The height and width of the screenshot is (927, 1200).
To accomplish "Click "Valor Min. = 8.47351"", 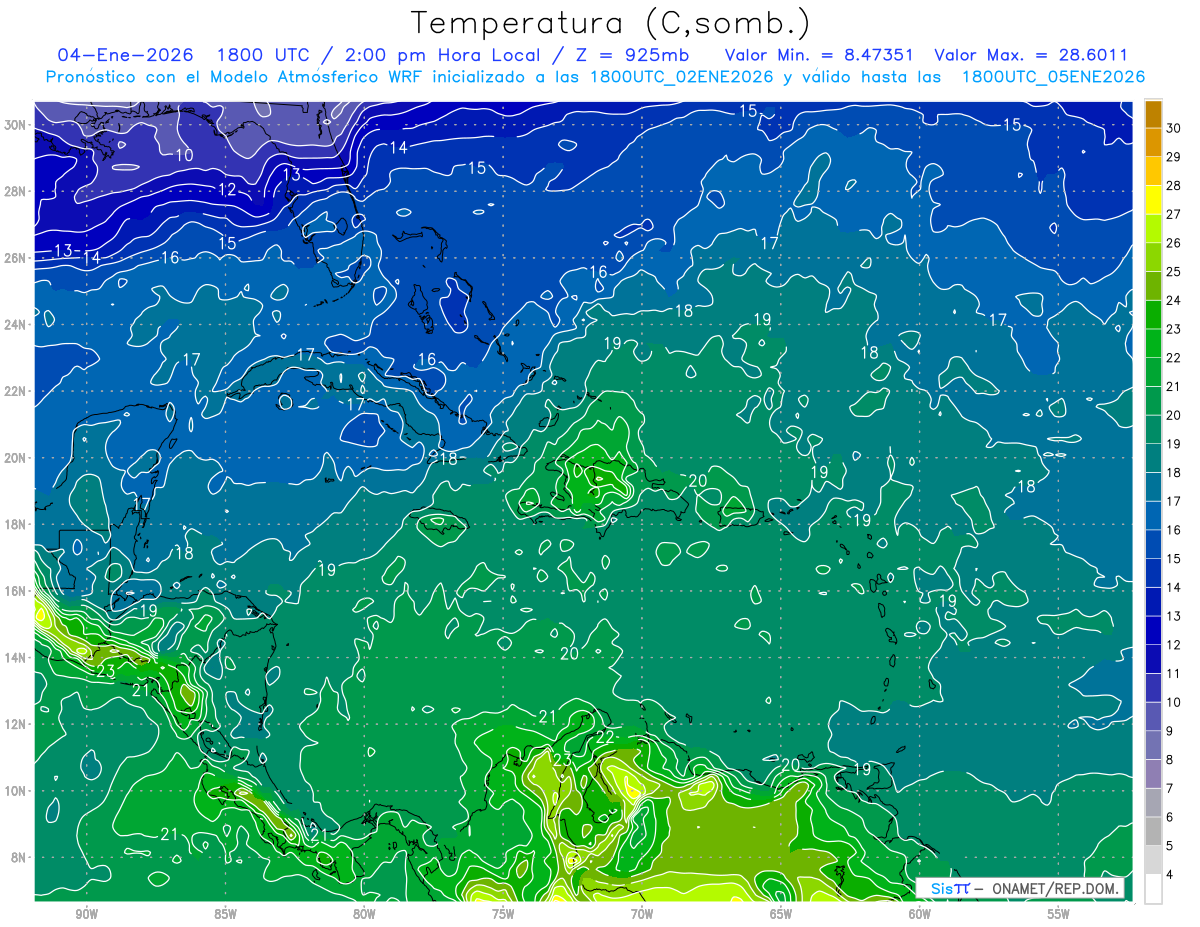I will pos(819,56).
